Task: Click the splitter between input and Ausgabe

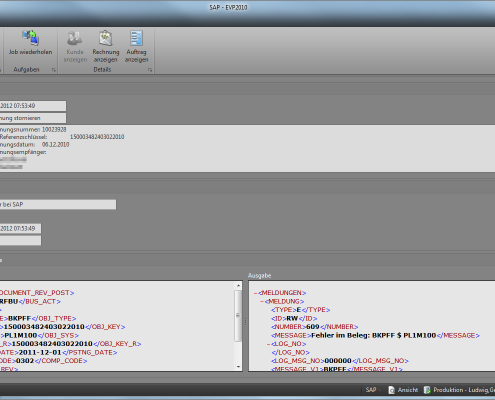Action: [245, 322]
